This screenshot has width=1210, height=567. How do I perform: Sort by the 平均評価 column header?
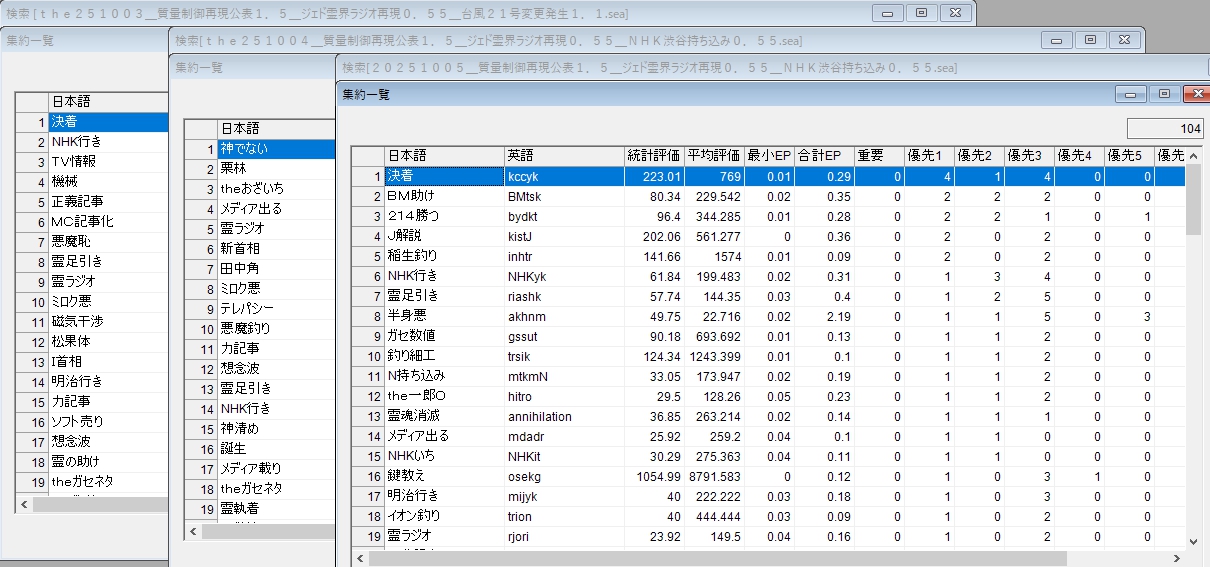[714, 155]
